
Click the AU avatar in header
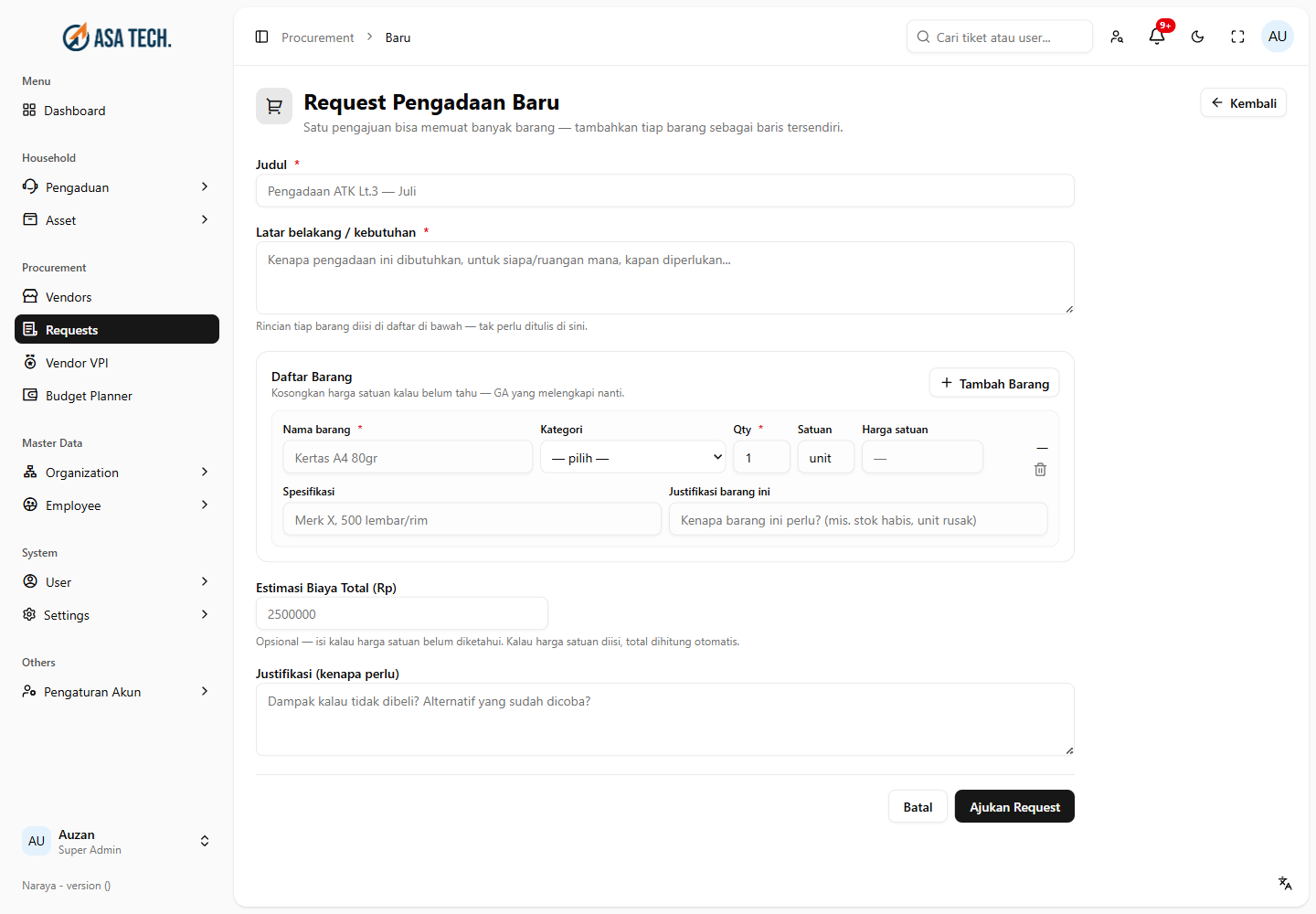[x=1278, y=37]
